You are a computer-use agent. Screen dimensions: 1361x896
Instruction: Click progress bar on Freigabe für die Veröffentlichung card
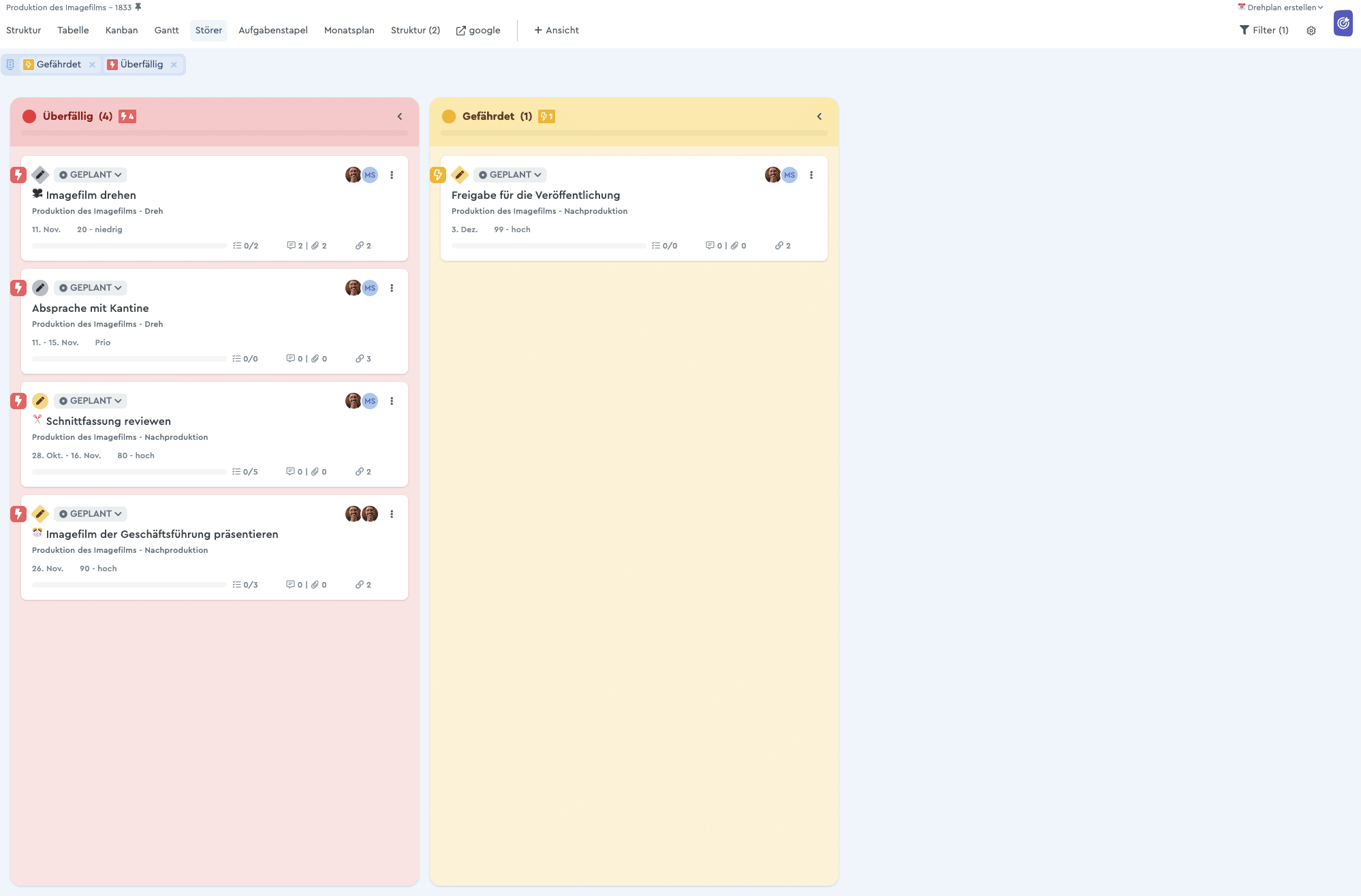(x=549, y=246)
